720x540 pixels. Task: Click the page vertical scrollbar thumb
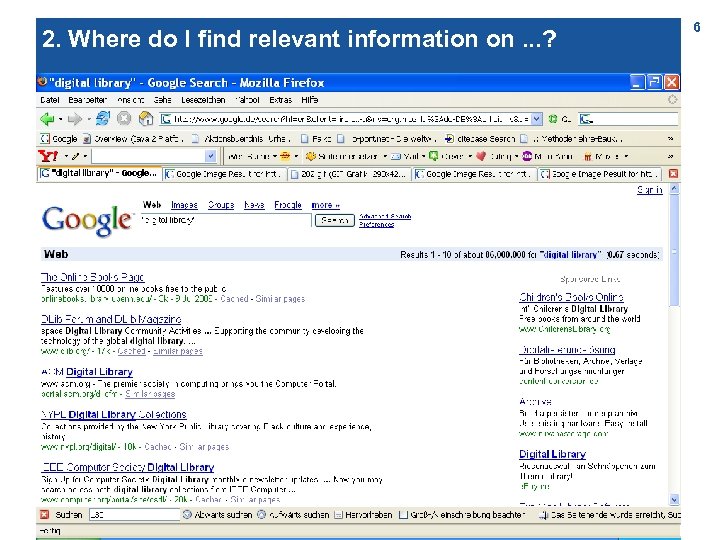674,250
